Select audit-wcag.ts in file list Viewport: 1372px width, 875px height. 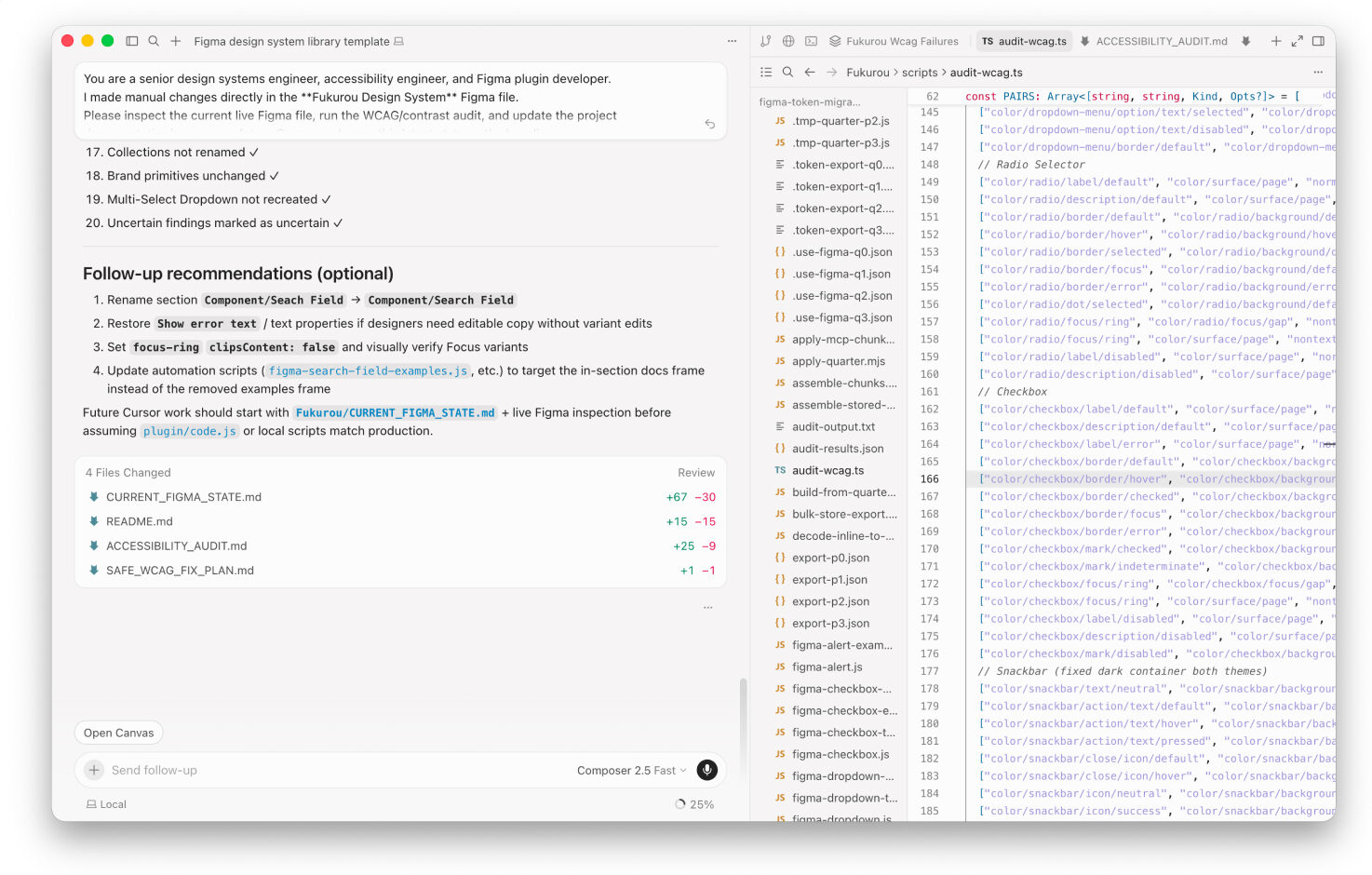coord(829,470)
